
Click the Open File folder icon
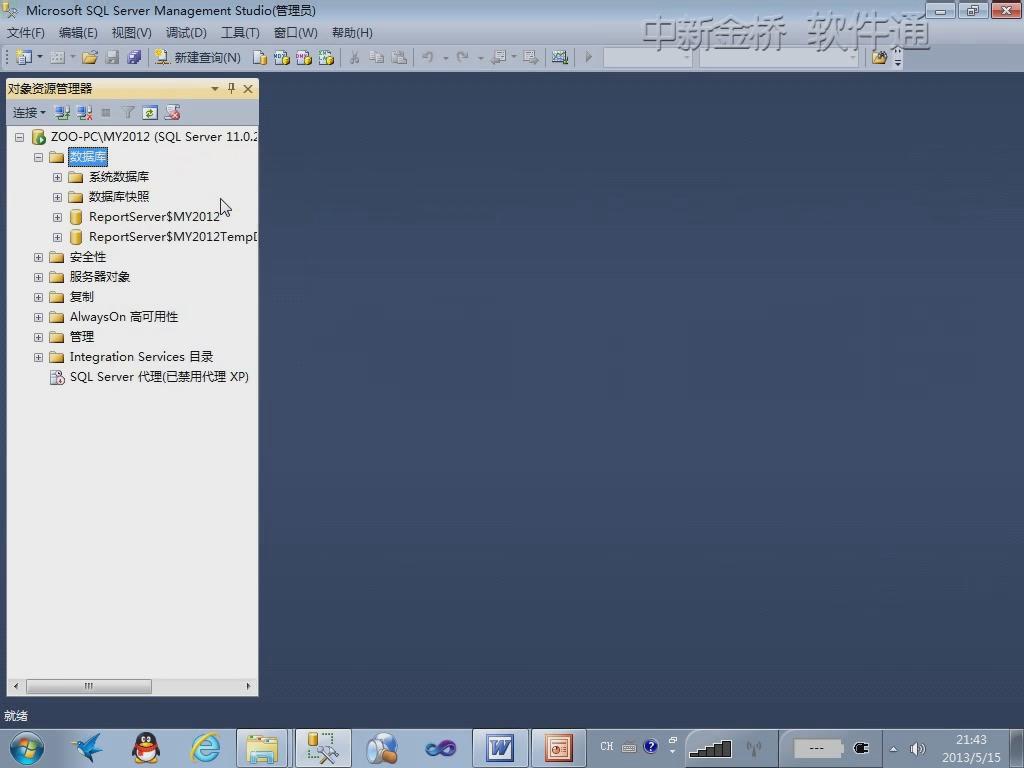click(89, 57)
